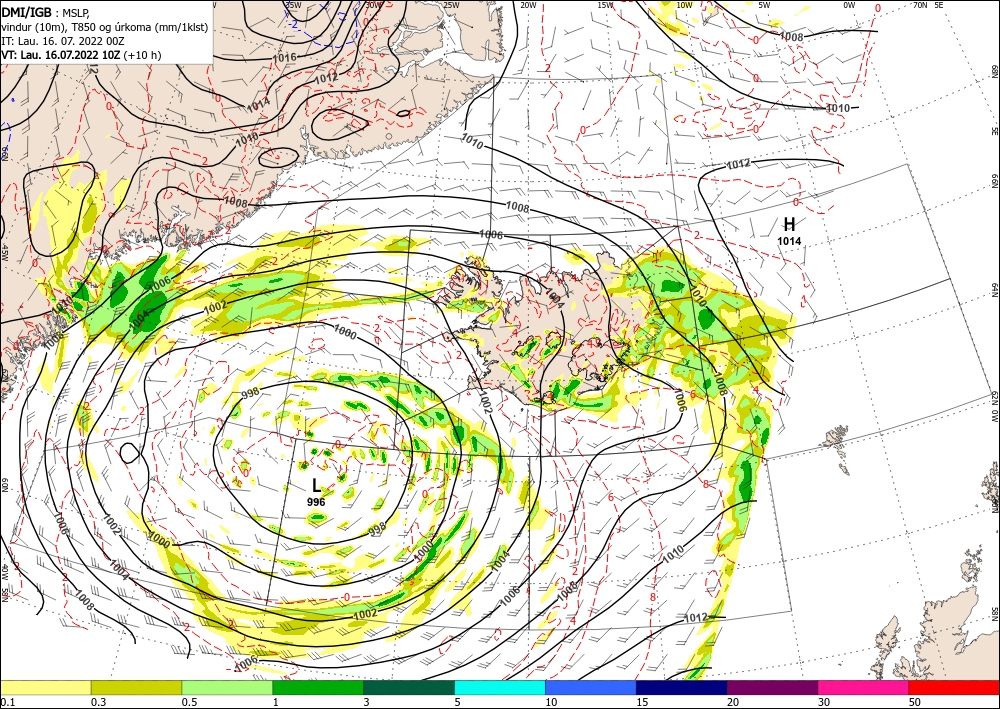The image size is (1000, 709).
Task: Select the light green 0.5–1 legend band
Action: [x=227, y=687]
